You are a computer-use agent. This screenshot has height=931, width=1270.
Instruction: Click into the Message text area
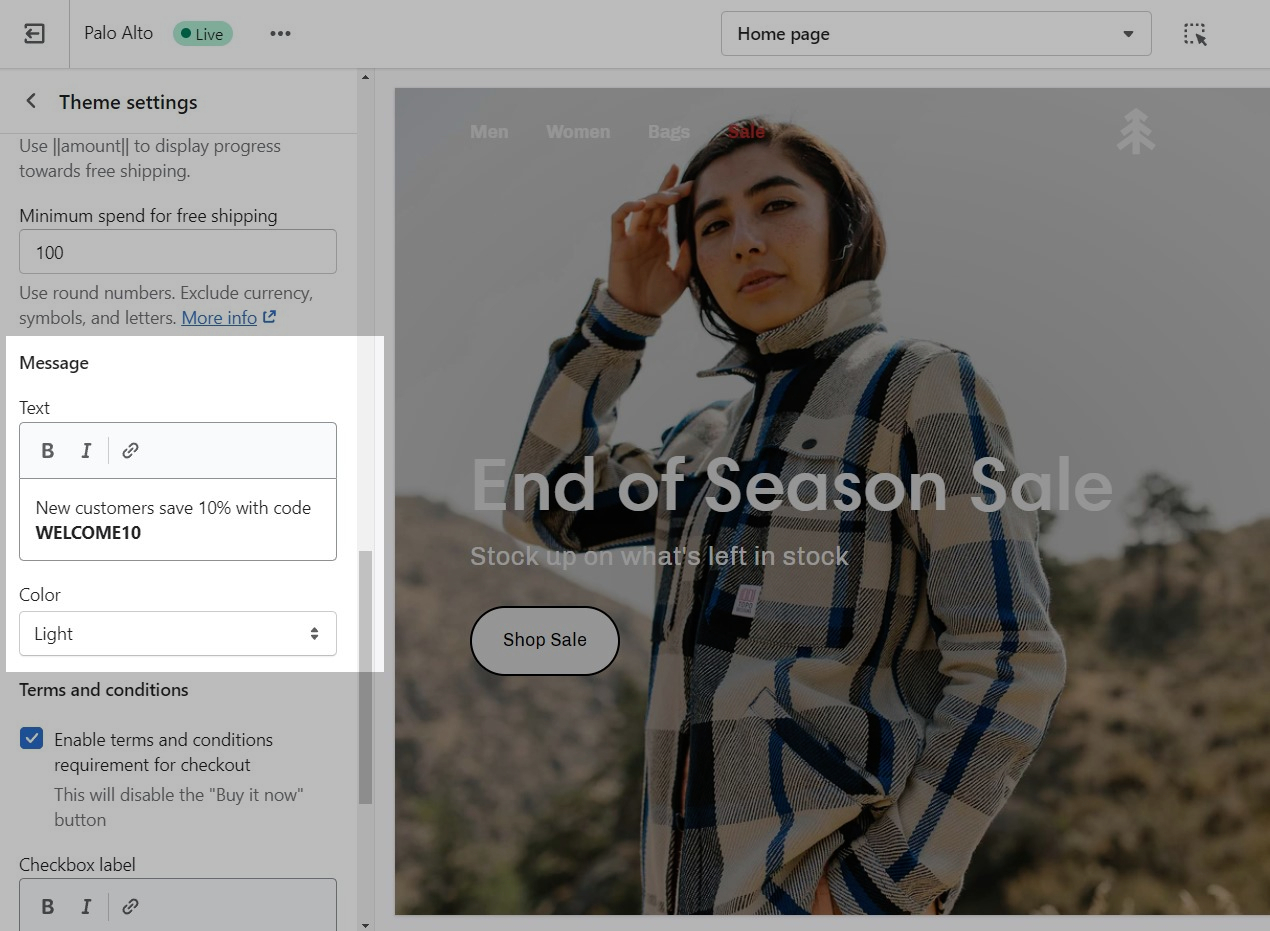pos(178,520)
